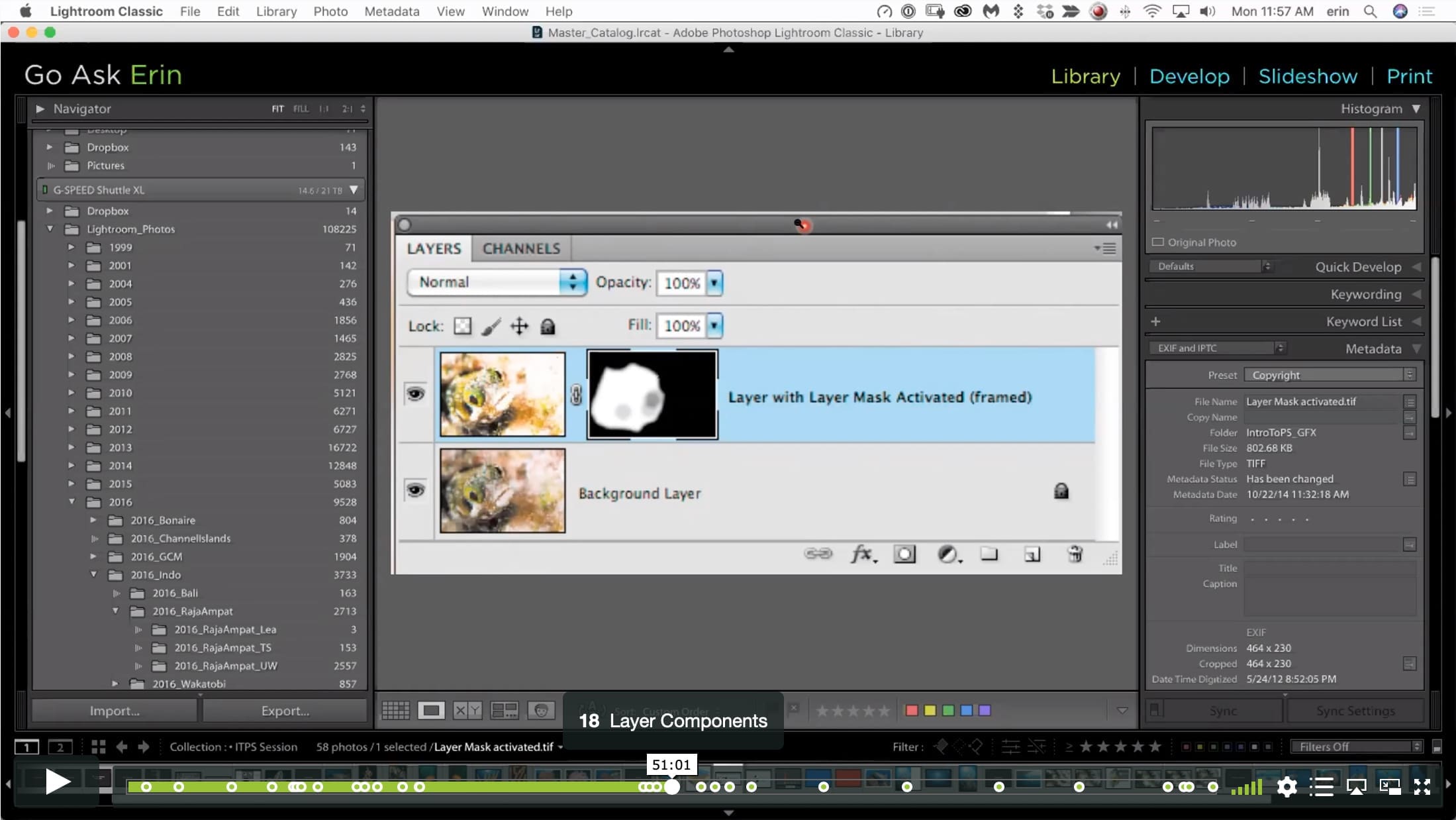Open the Metadata menu

click(x=391, y=11)
